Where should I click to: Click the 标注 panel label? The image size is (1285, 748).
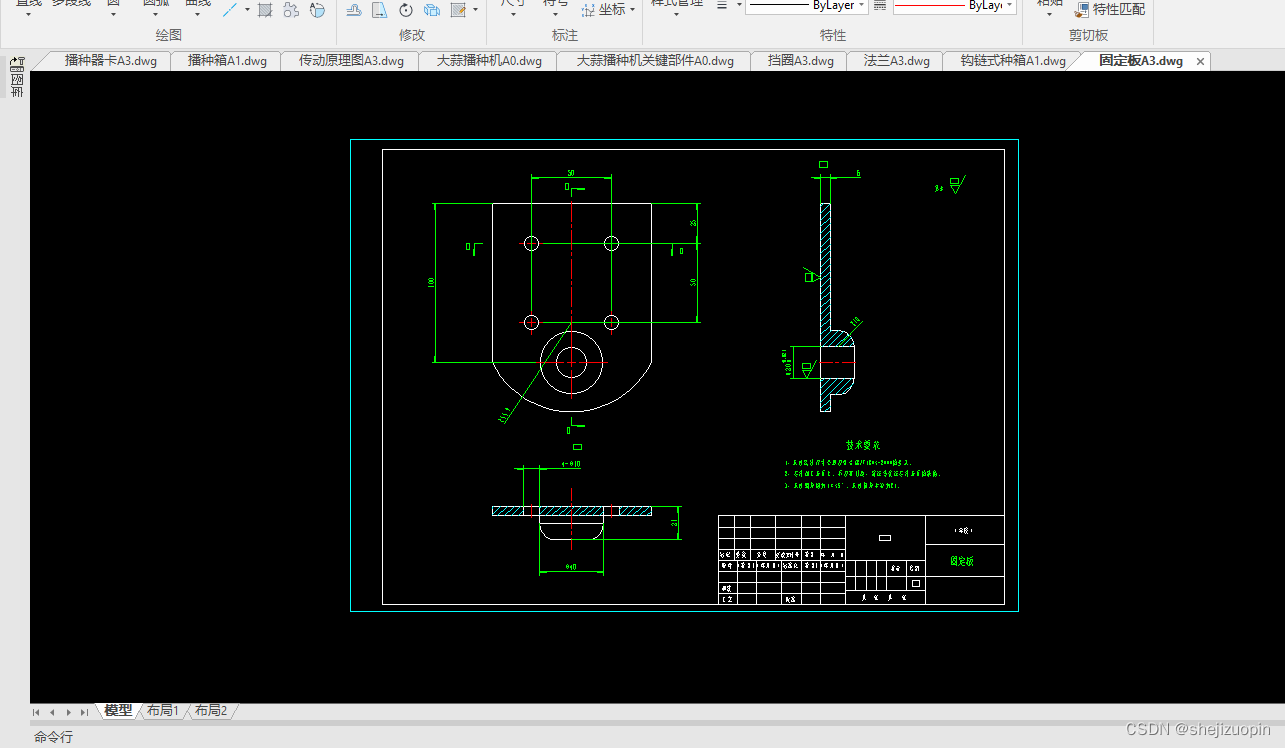click(565, 35)
